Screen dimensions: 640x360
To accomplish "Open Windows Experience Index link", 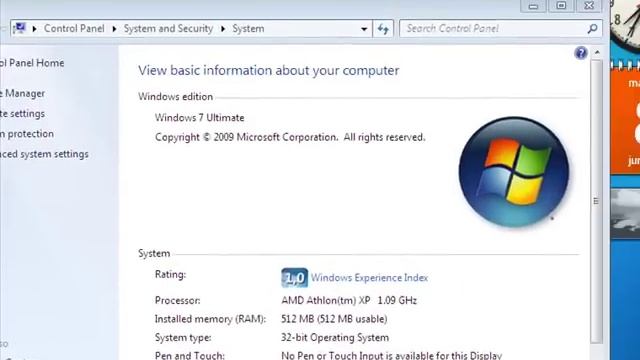I will click(369, 278).
